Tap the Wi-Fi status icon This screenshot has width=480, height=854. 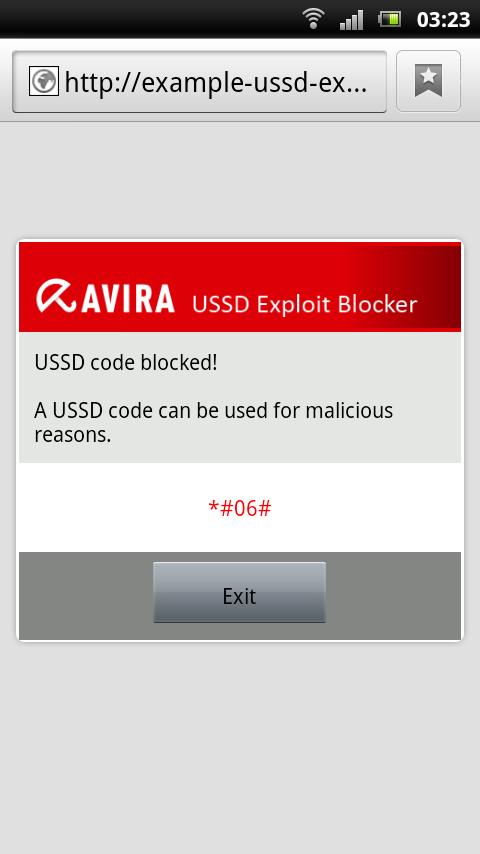313,19
